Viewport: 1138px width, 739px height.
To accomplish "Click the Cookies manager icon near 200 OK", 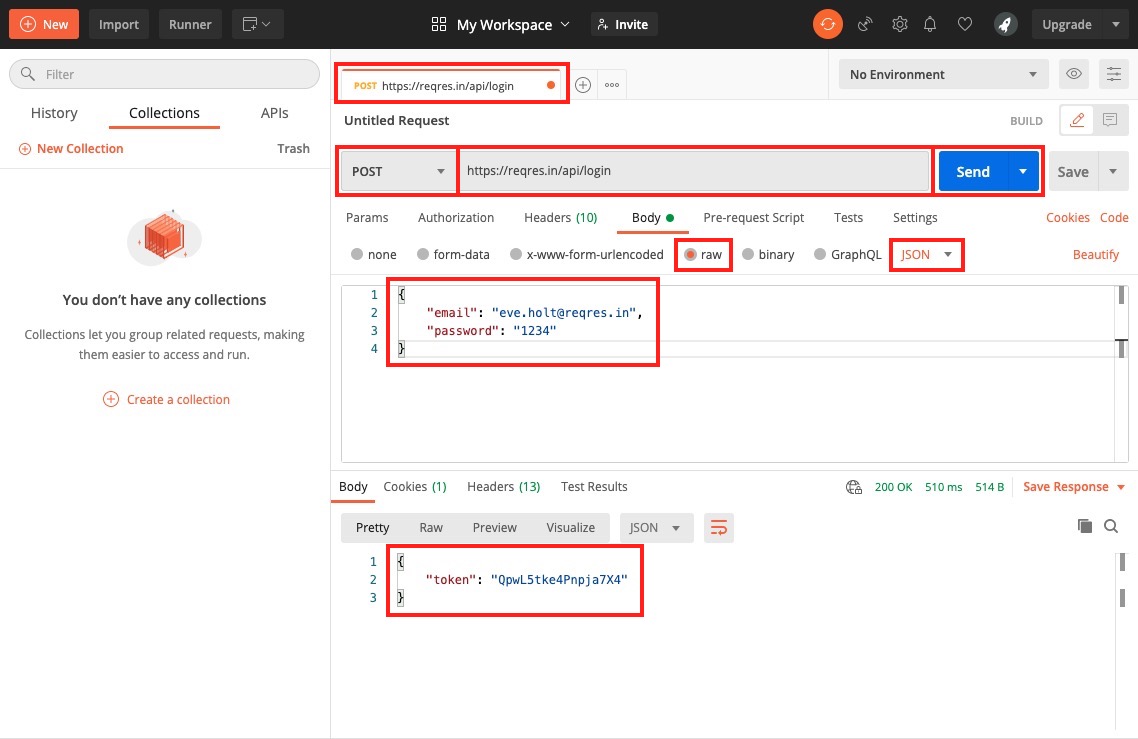I will (854, 487).
